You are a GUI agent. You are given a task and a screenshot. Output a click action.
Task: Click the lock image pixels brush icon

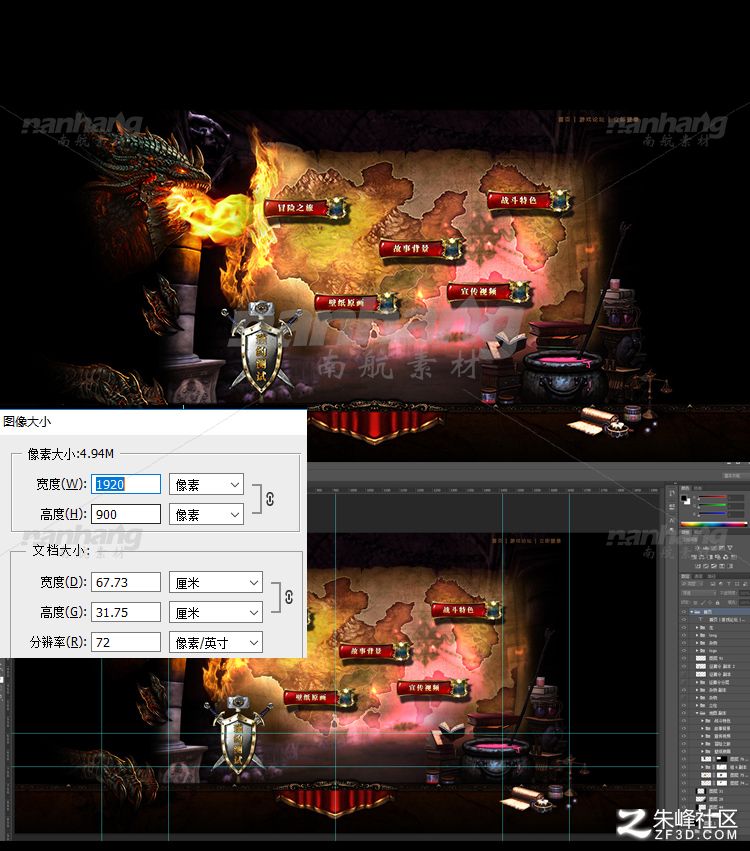pos(703,603)
